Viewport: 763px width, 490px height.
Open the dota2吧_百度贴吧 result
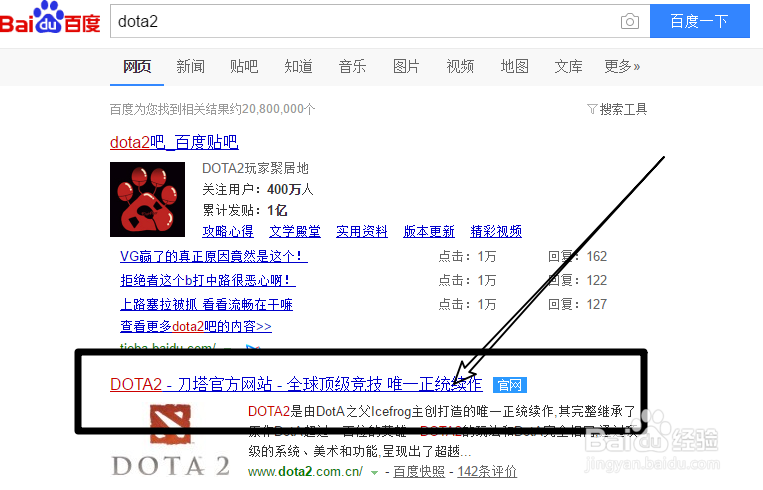(174, 142)
